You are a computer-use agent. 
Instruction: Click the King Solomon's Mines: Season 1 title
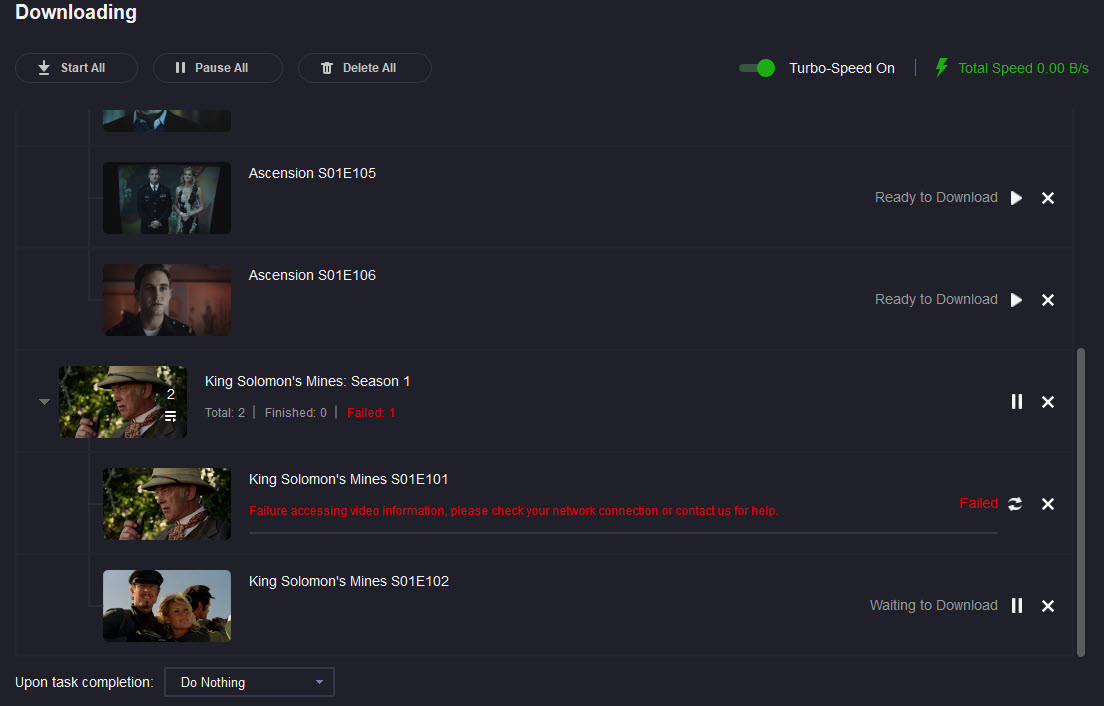click(x=308, y=381)
